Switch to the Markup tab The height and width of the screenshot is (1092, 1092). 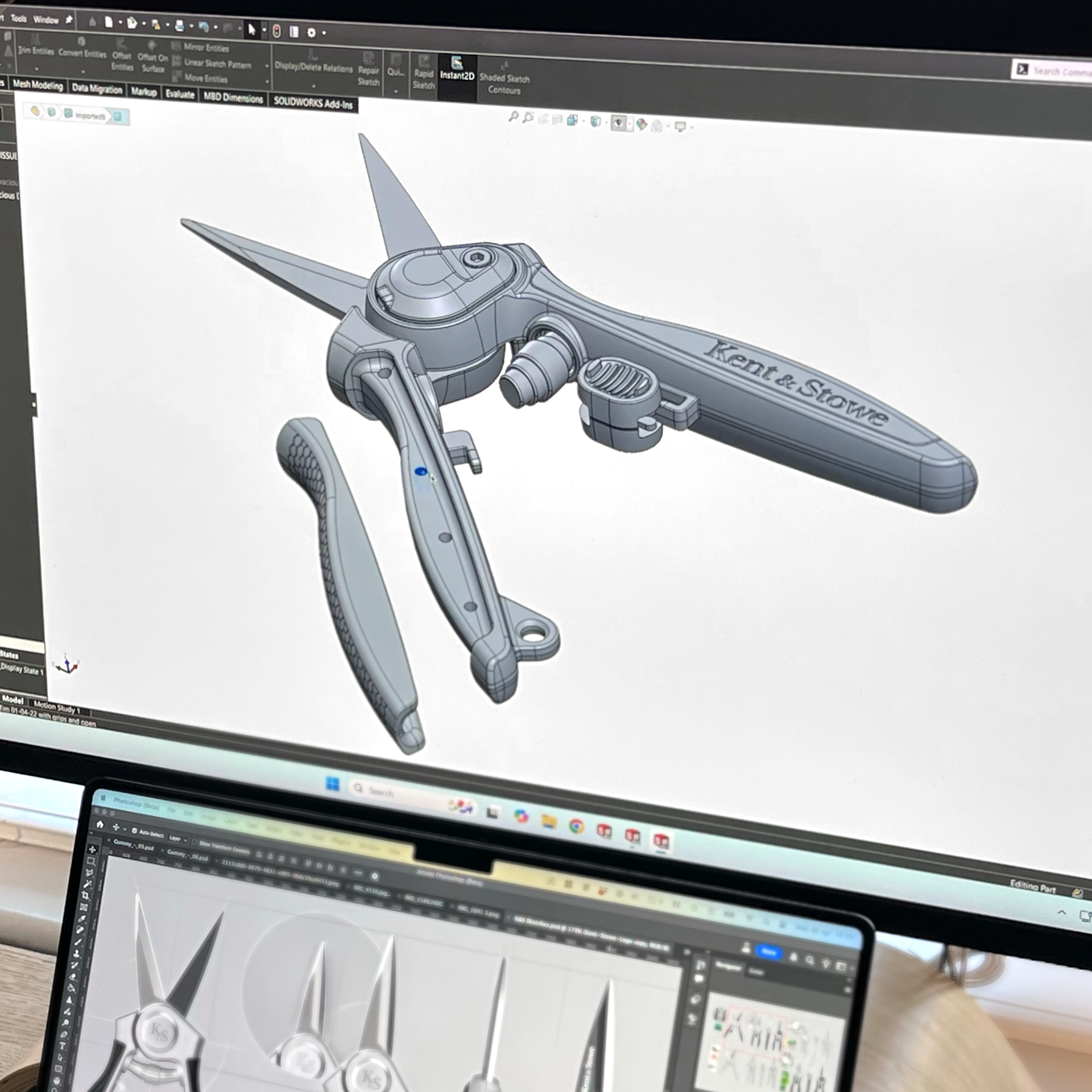(x=144, y=92)
